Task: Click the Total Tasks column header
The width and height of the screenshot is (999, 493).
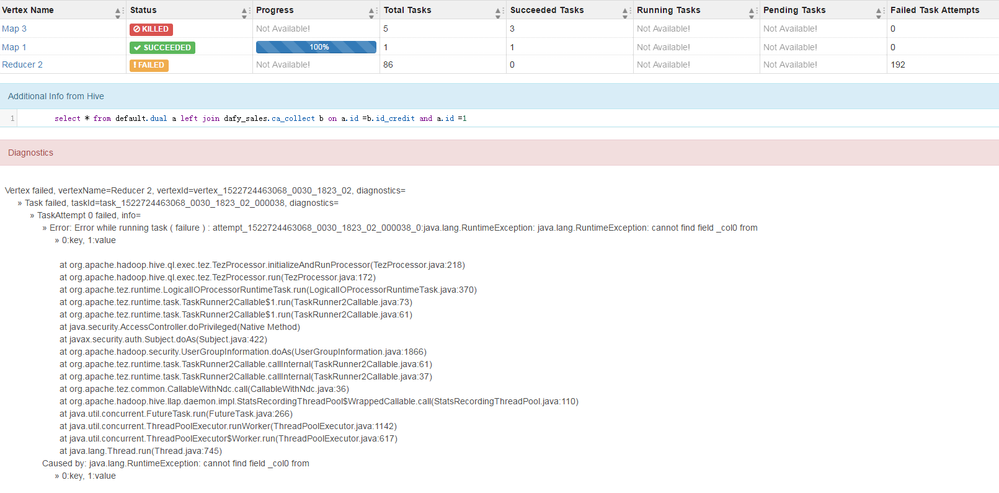Action: 406,10
